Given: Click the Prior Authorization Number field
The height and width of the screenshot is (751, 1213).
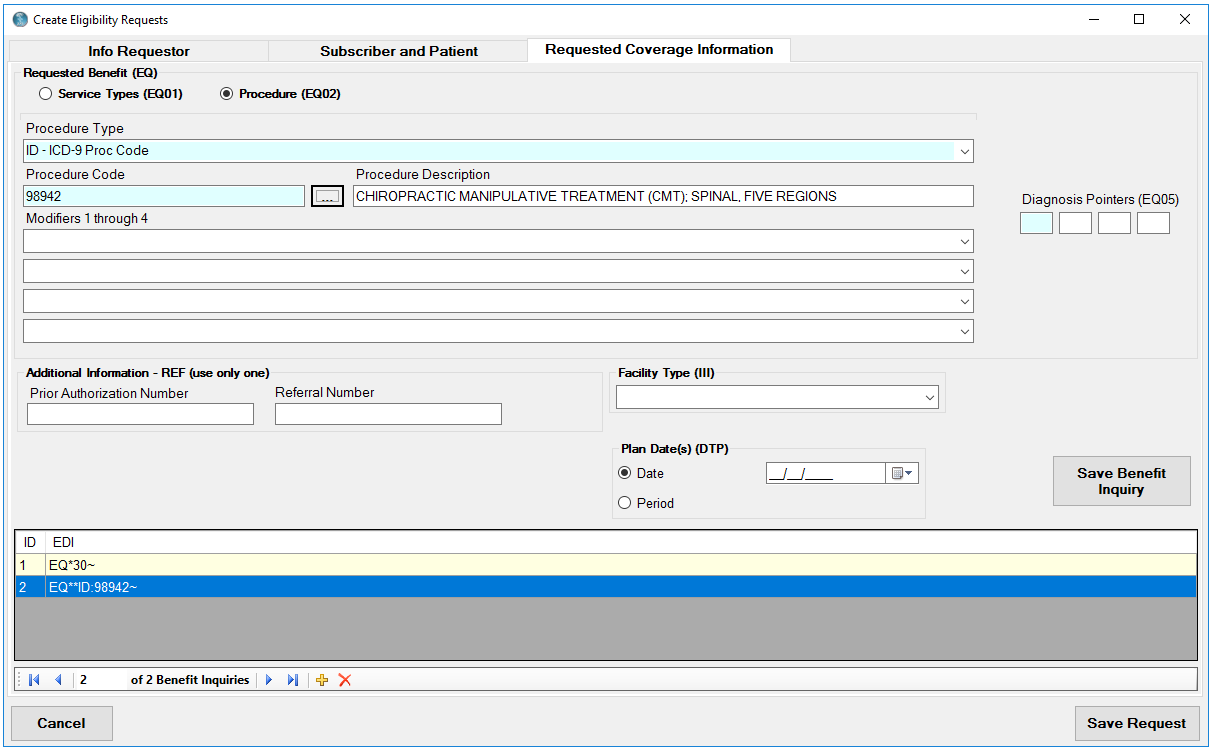Looking at the screenshot, I should 140,414.
